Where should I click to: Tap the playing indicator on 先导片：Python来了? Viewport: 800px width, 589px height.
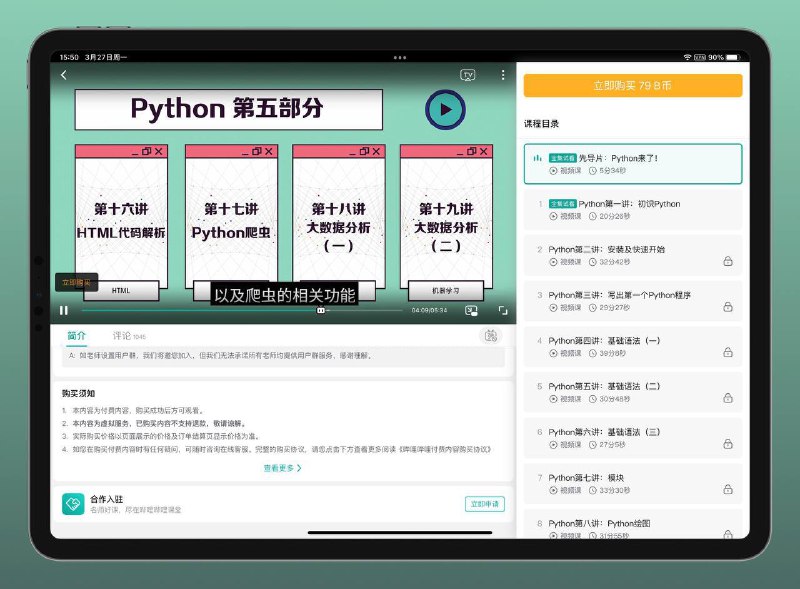coord(537,157)
